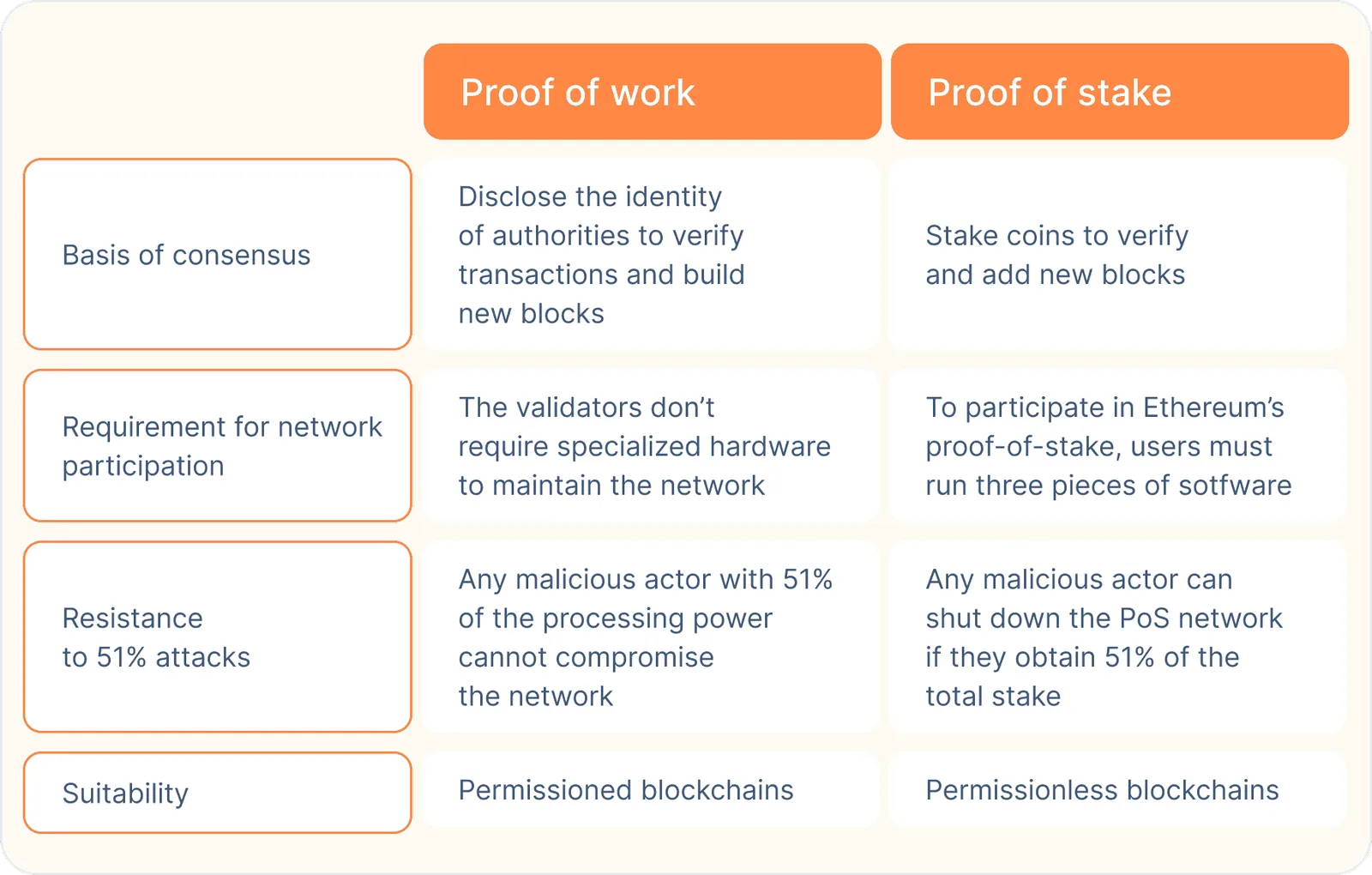Select the Suitability row label
The height and width of the screenshot is (875, 1372).
(x=218, y=793)
